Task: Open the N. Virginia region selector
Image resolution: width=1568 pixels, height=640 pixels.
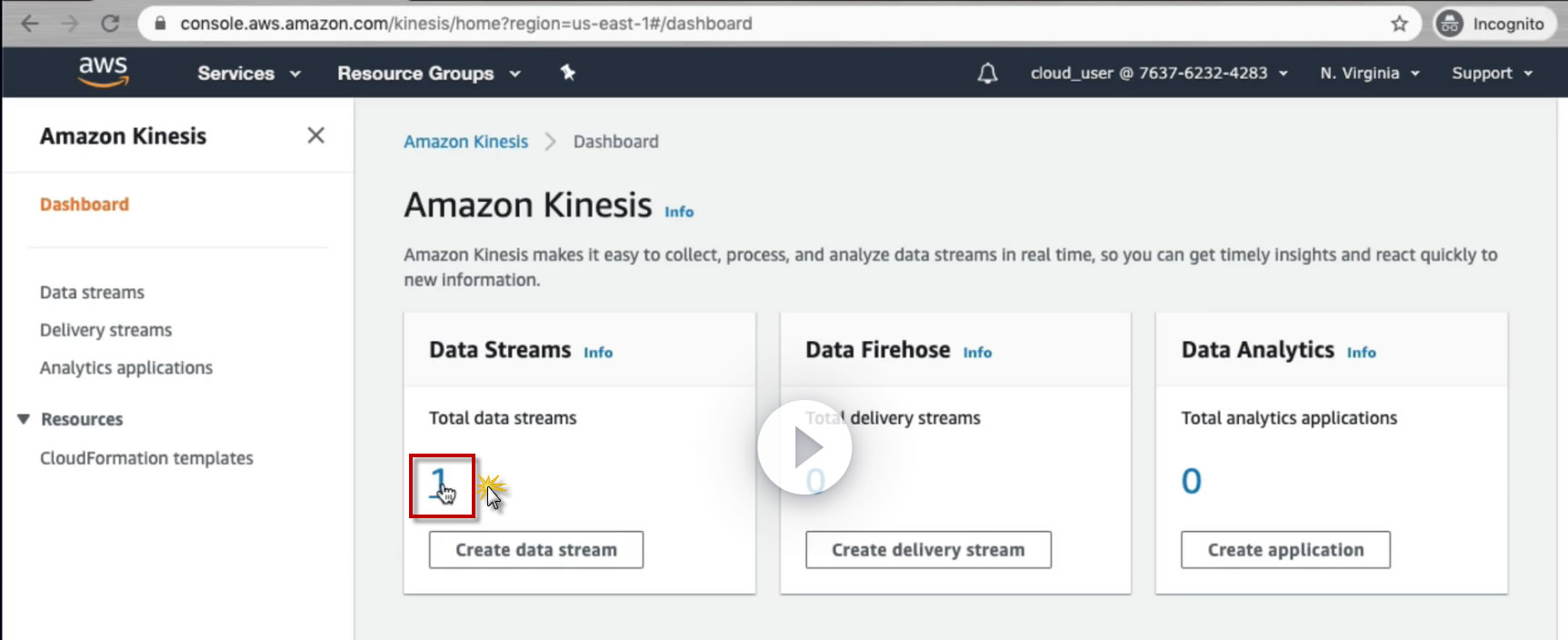Action: [x=1369, y=74]
